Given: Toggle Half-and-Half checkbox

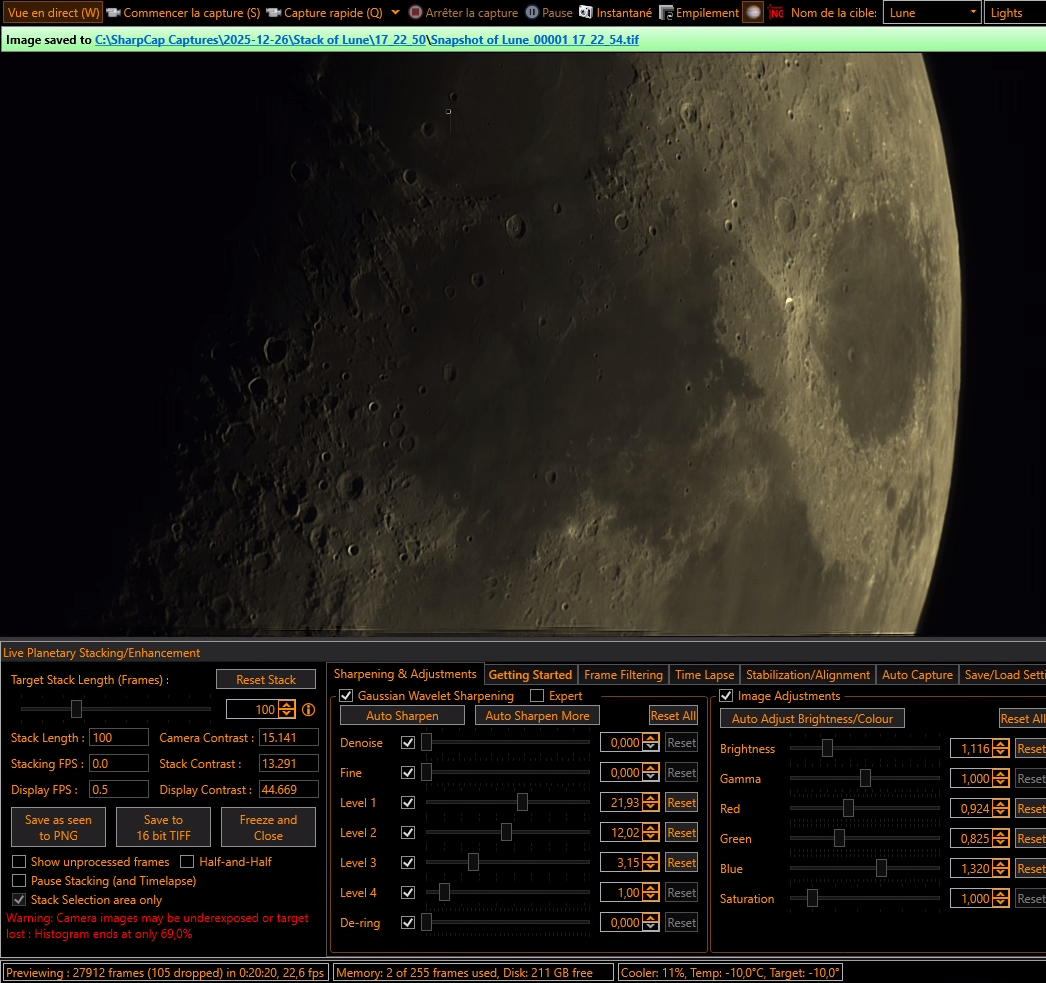Looking at the screenshot, I should (187, 862).
